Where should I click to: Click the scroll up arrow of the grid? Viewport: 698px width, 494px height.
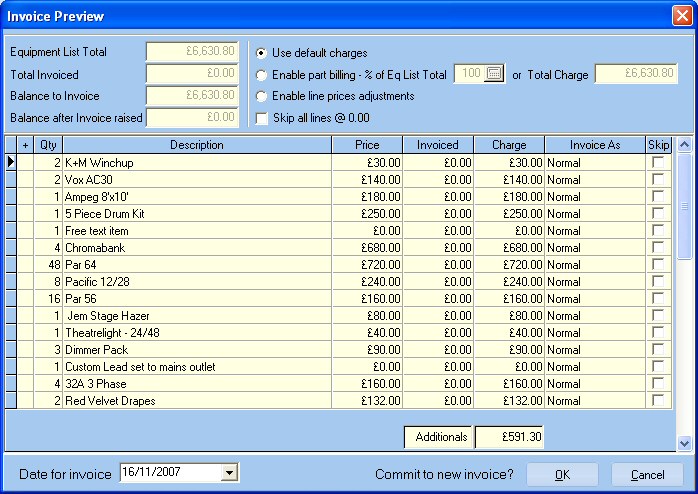(684, 145)
